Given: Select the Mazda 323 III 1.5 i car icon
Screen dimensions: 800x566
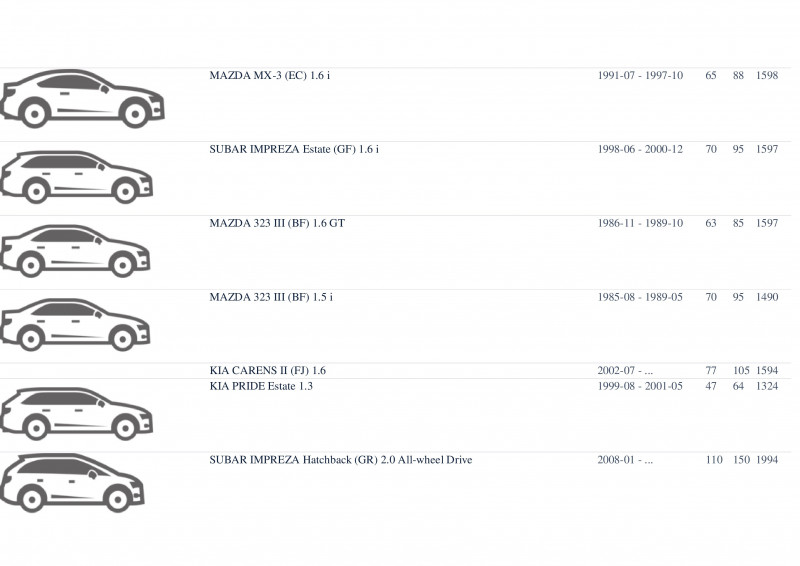Looking at the screenshot, I should [x=75, y=325].
